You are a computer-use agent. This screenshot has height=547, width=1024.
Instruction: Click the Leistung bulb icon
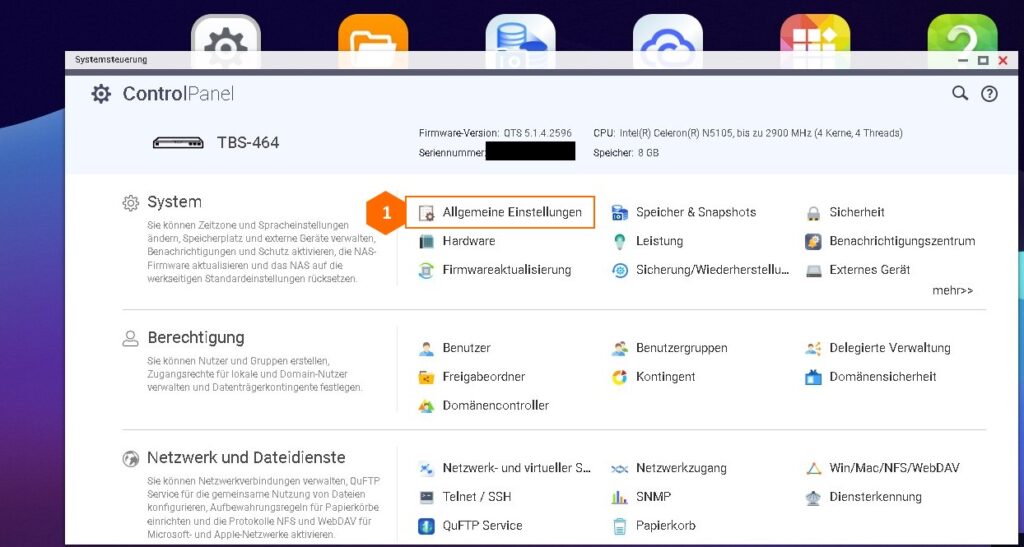(620, 242)
